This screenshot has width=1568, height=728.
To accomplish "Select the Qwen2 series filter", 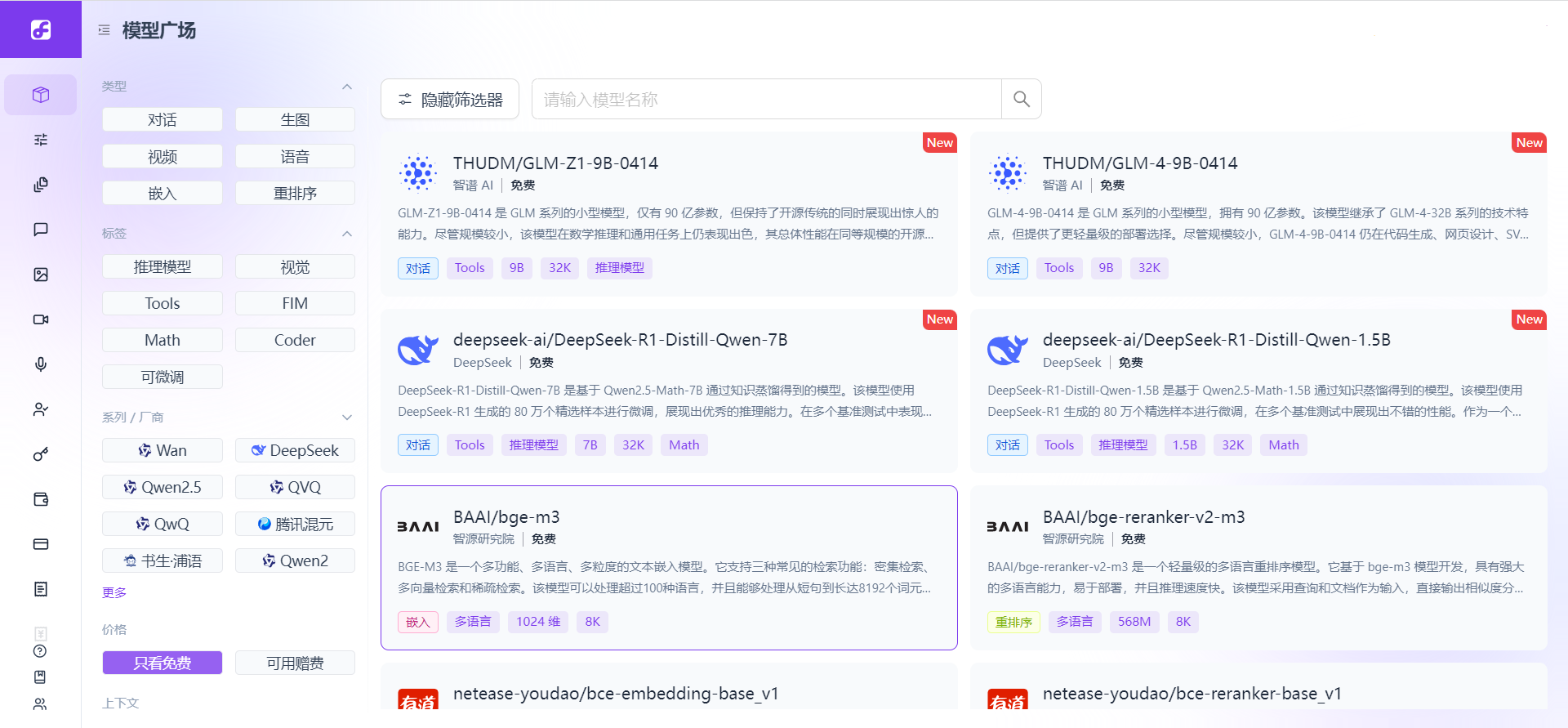I will (x=295, y=561).
